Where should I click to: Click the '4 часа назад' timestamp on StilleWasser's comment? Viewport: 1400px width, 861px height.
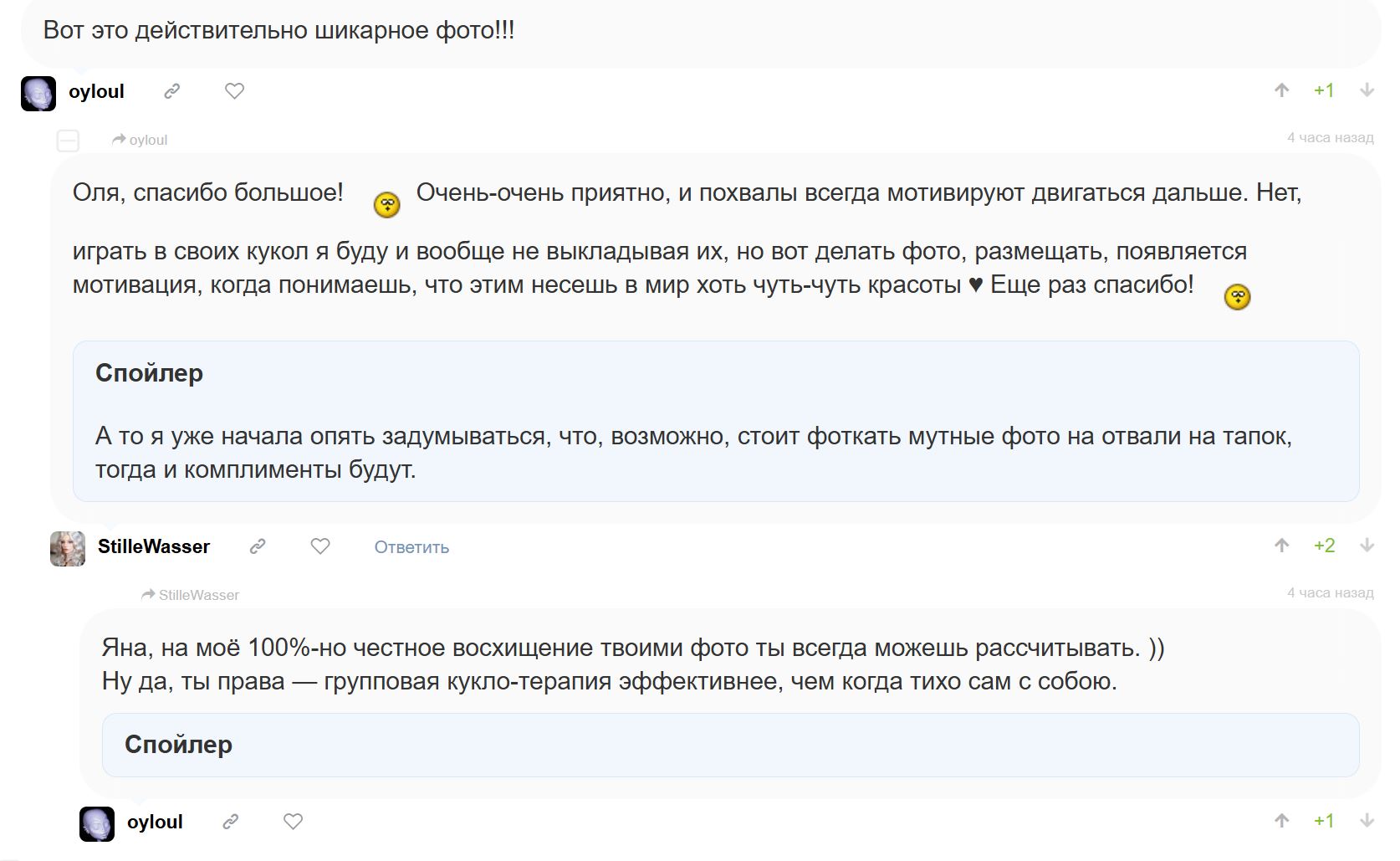1330,137
